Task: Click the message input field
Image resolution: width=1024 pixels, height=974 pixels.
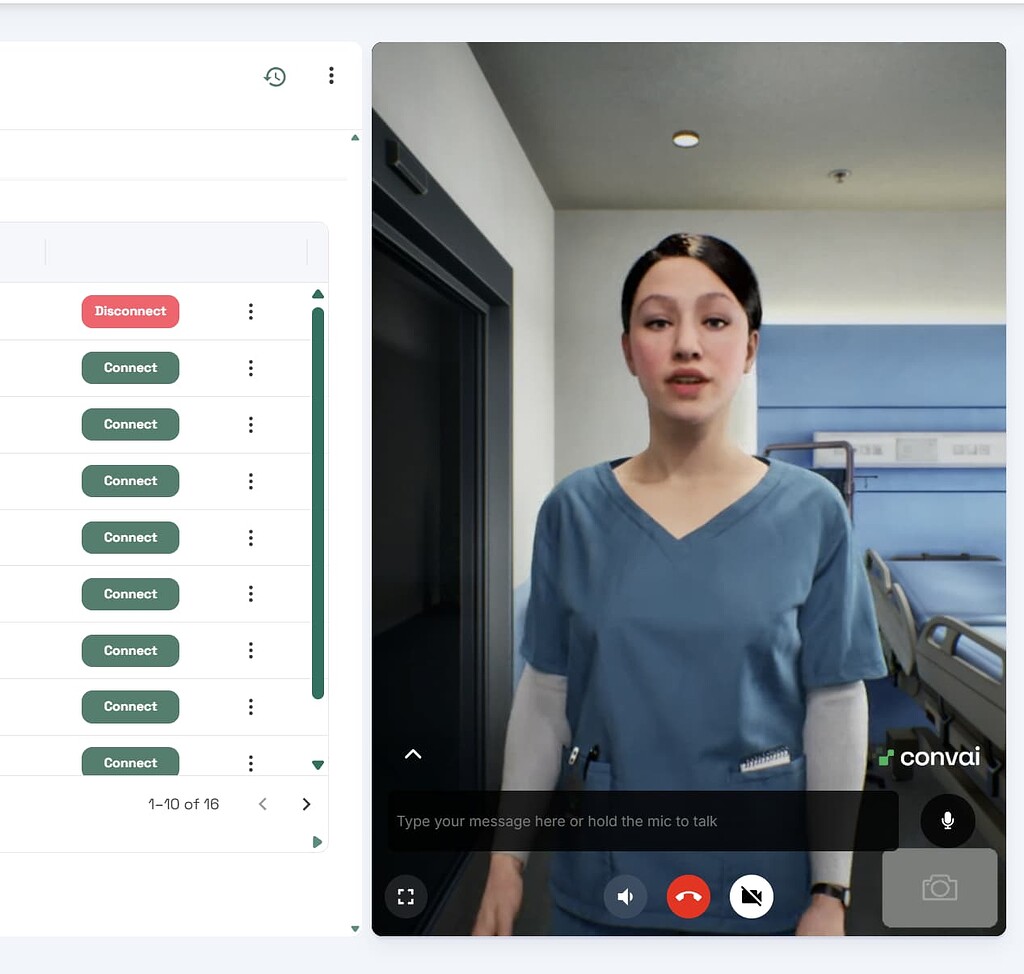Action: pos(640,820)
